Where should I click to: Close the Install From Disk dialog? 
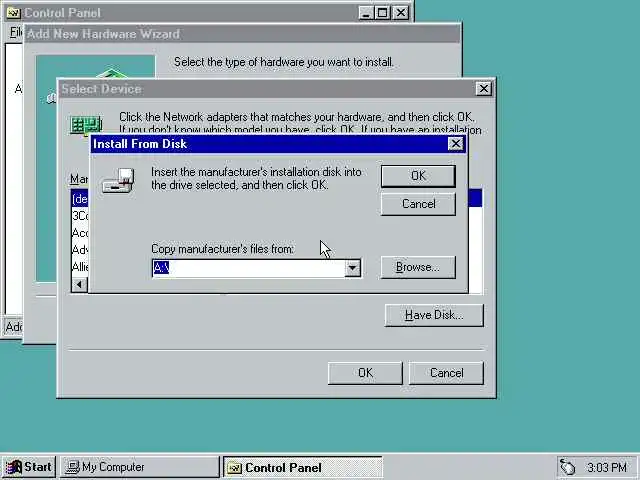coord(456,144)
